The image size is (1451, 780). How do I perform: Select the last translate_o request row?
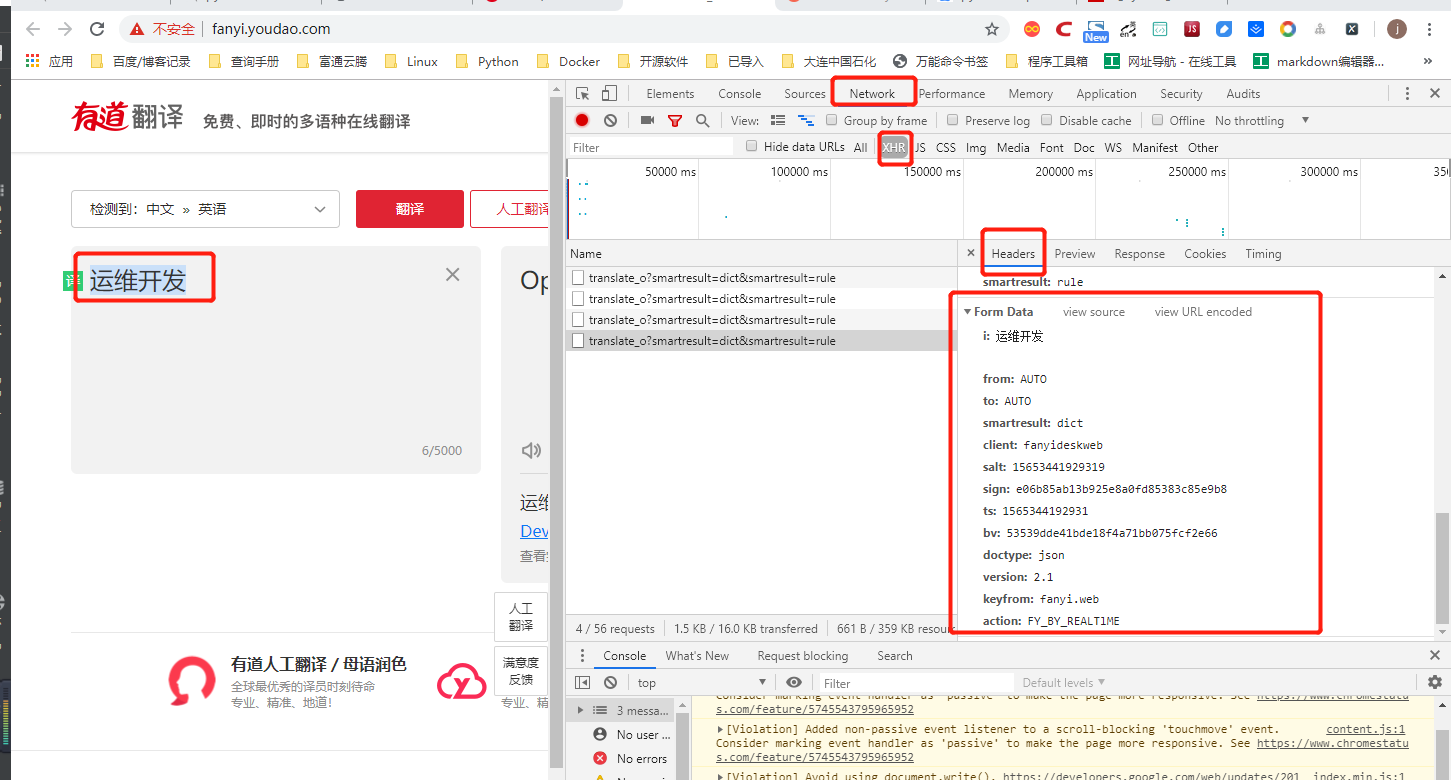click(761, 341)
